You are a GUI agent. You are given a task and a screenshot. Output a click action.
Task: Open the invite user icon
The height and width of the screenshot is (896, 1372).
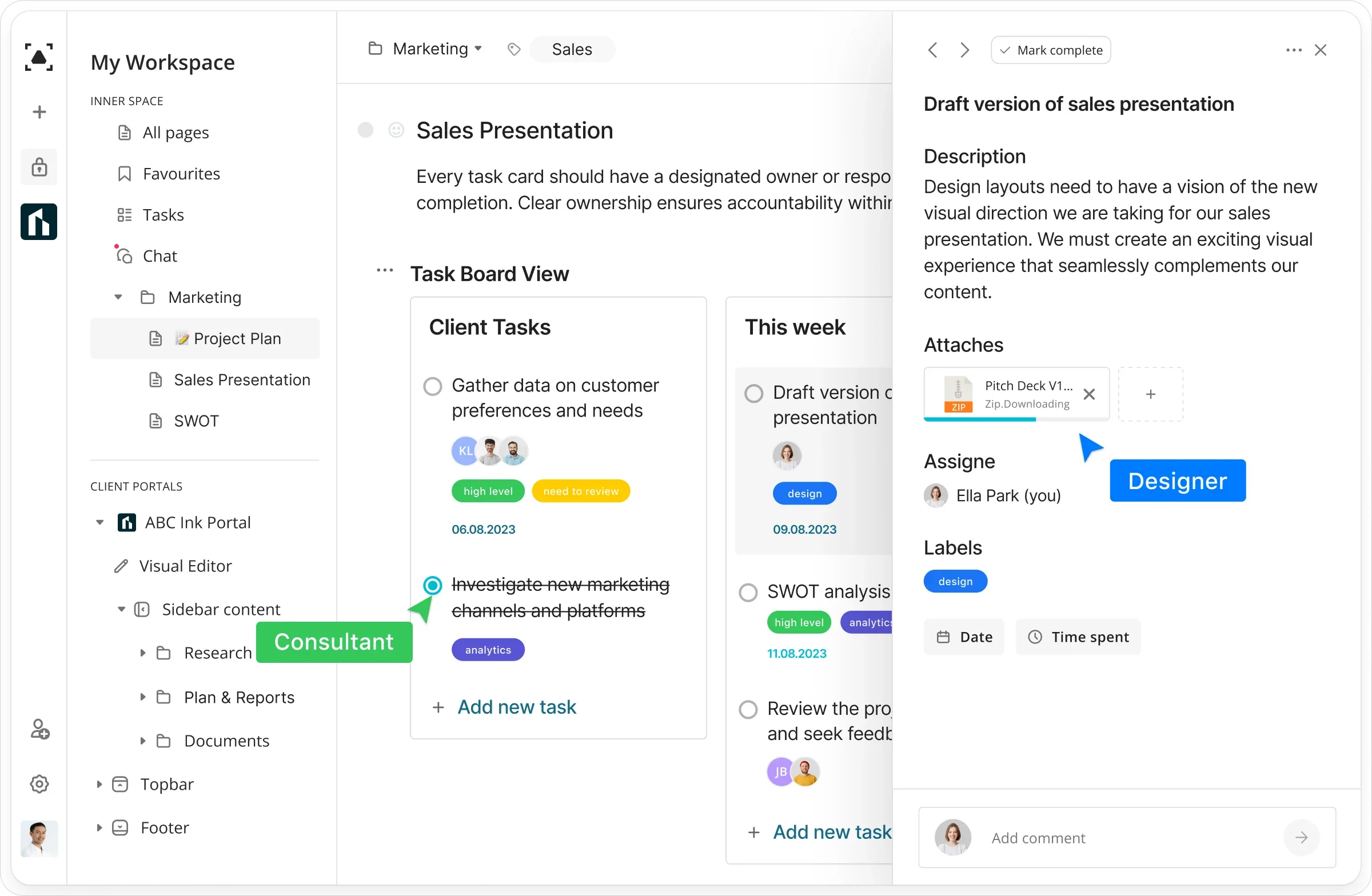click(x=39, y=730)
